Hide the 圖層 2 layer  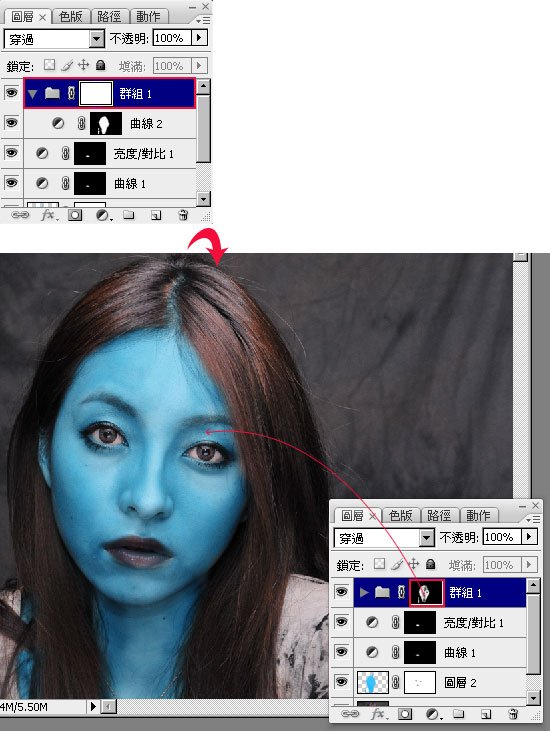tap(341, 682)
